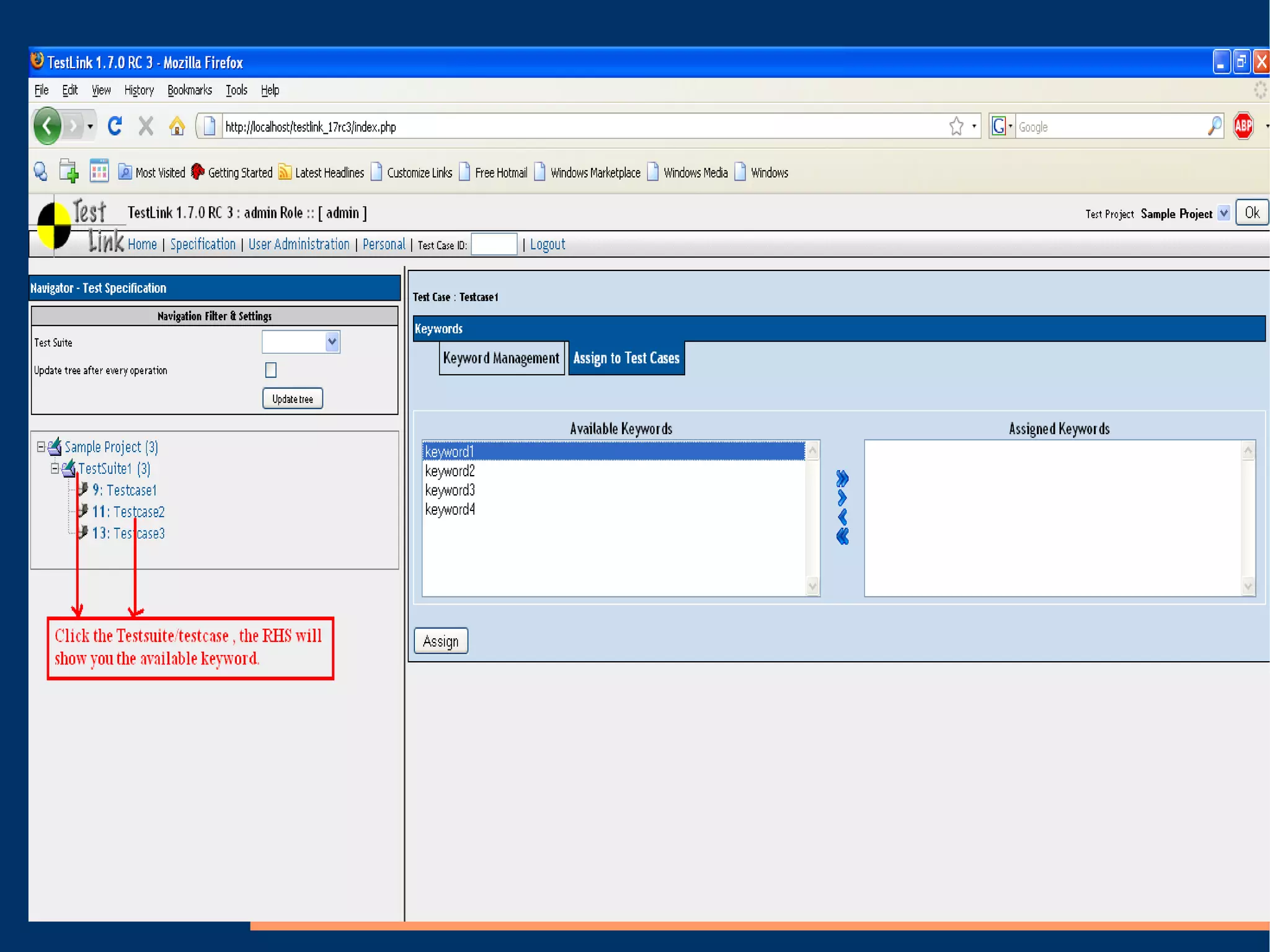Click the new tab plus toolbar icon
The width and height of the screenshot is (1270, 952).
click(69, 171)
